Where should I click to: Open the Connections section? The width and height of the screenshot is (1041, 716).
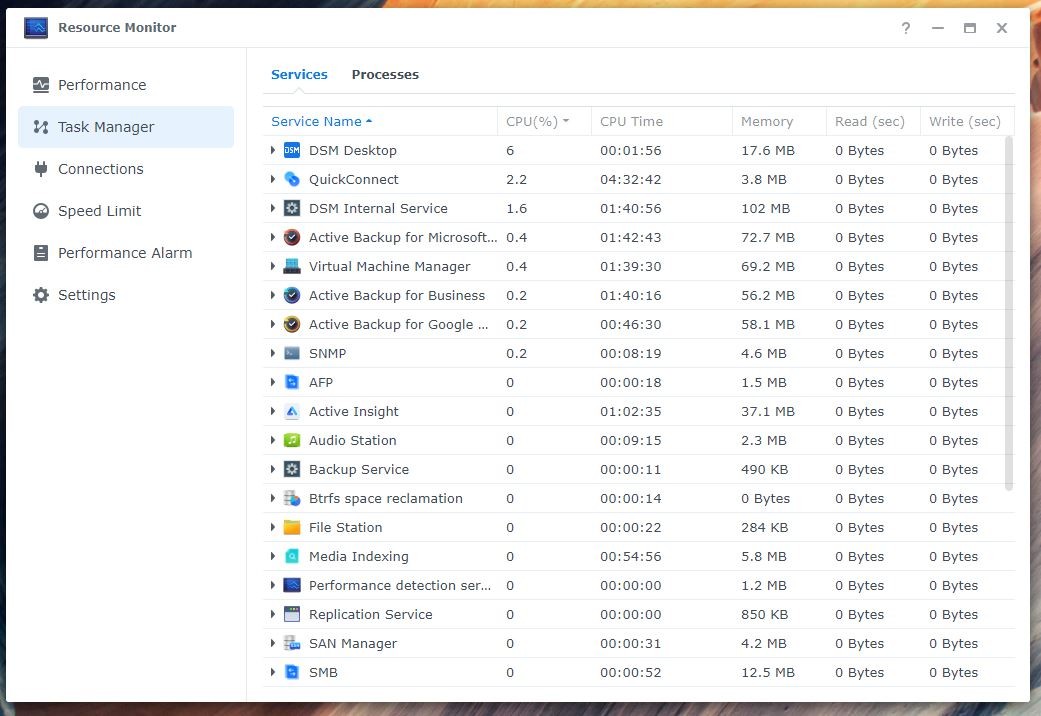pos(126,169)
